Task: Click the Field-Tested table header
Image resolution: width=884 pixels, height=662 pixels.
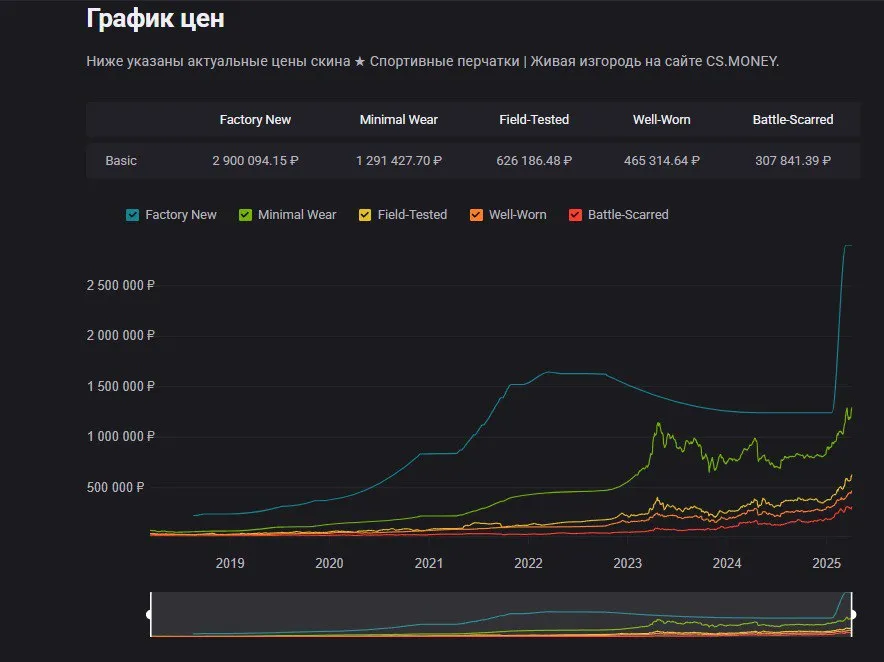Action: (x=534, y=120)
